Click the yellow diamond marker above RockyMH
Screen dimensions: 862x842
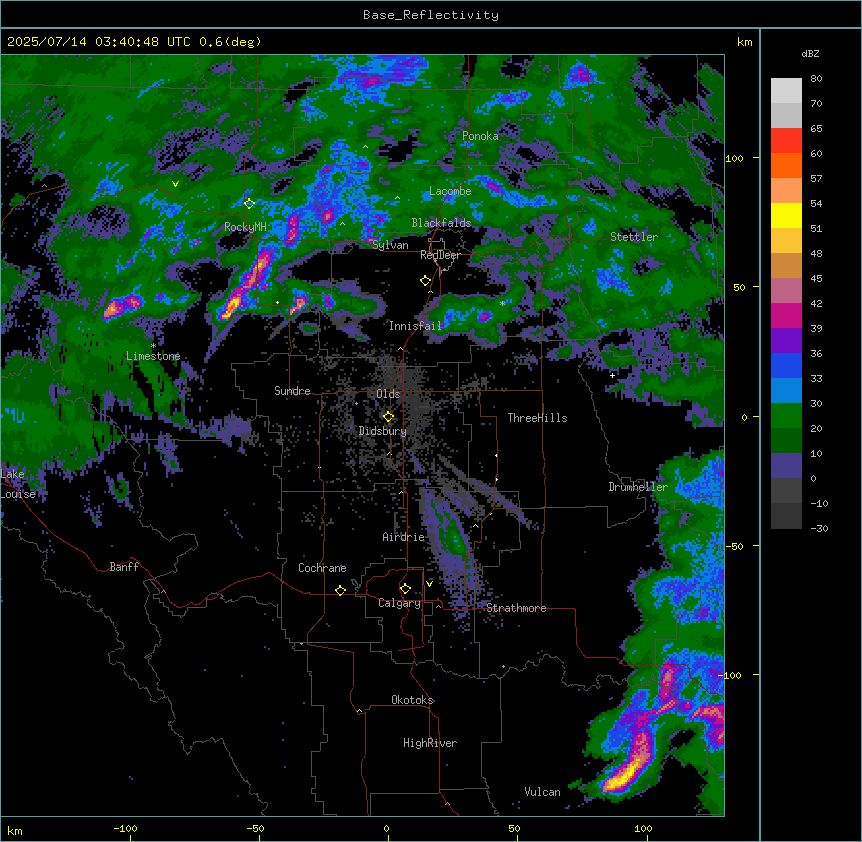(249, 203)
